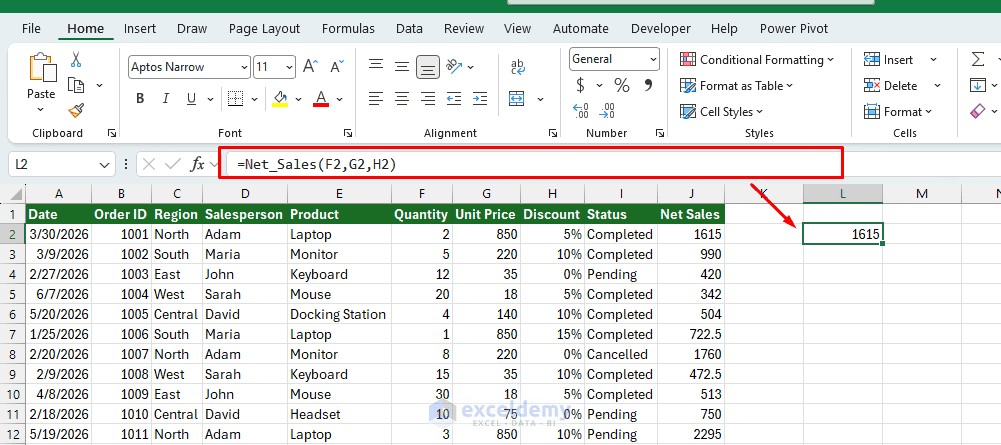Click the Merge & Center icon
The width and height of the screenshot is (1001, 445).
click(516, 99)
